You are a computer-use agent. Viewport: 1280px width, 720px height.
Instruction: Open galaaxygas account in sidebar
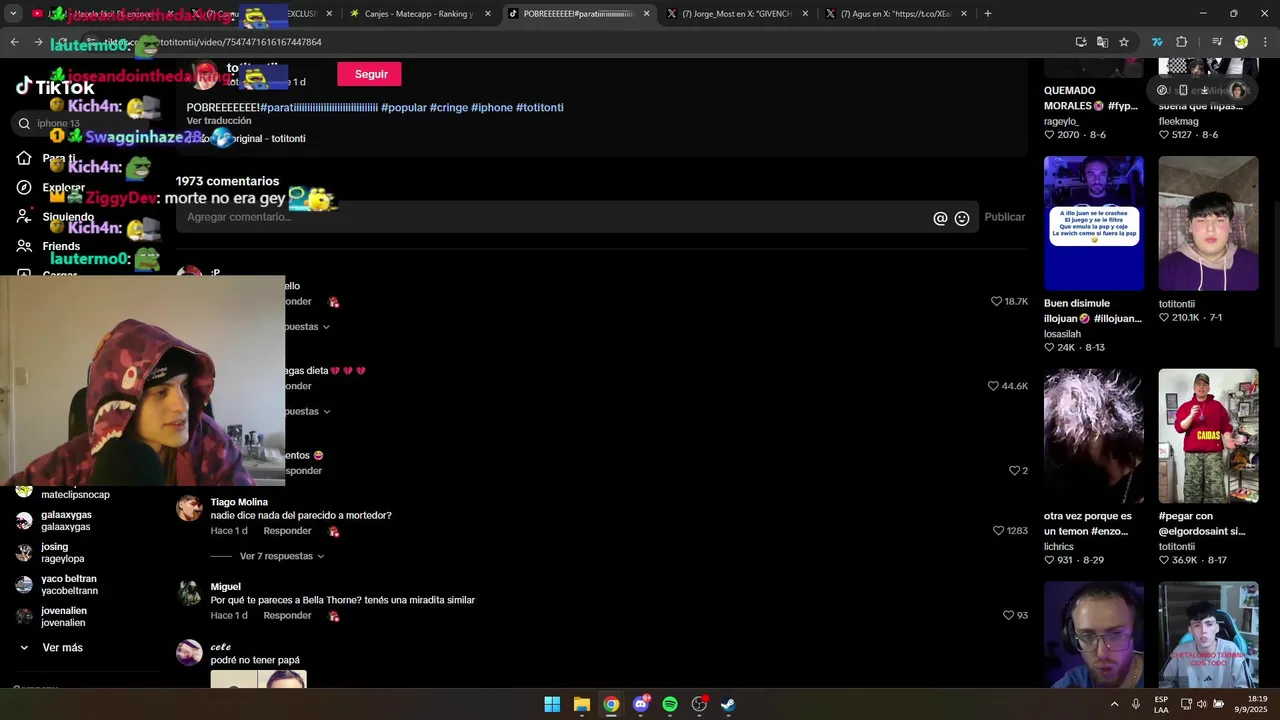pos(66,521)
